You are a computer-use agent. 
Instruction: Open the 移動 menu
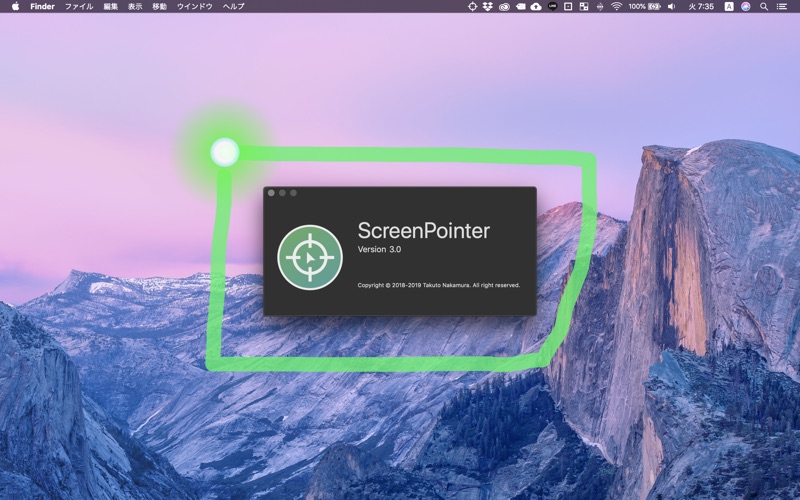point(159,6)
